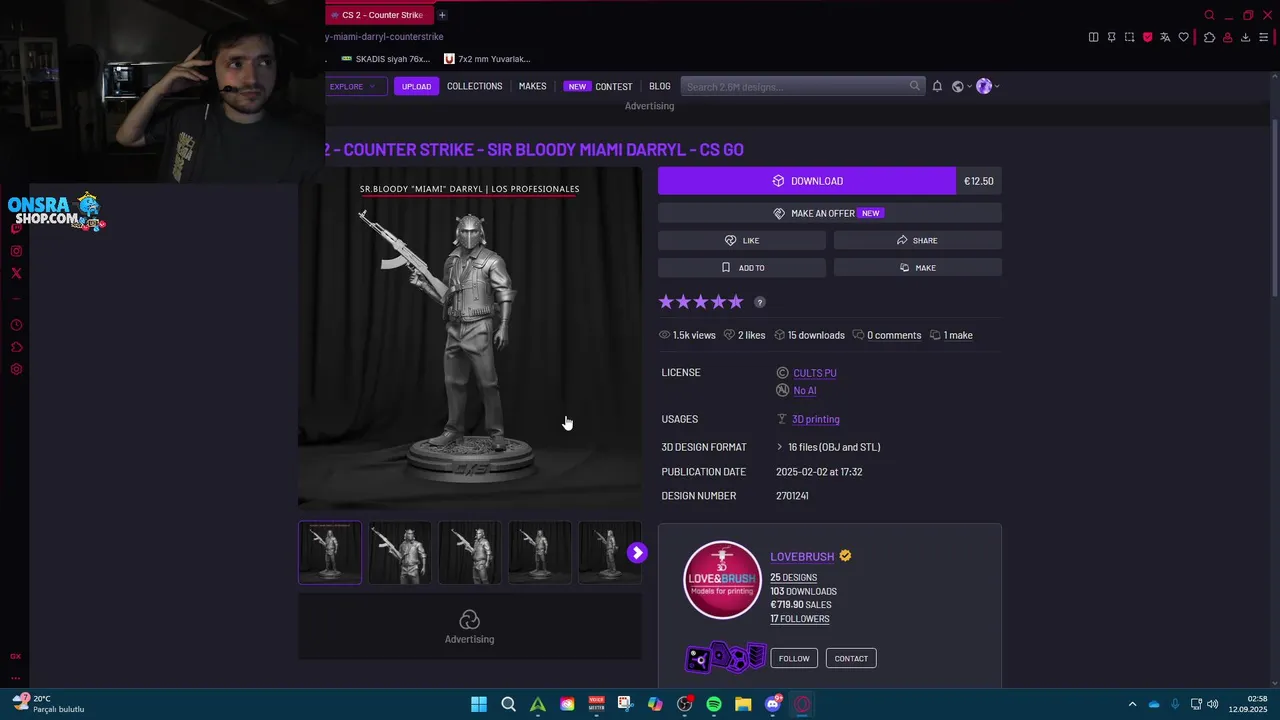Click the notifications bell icon on Cults

[937, 86]
